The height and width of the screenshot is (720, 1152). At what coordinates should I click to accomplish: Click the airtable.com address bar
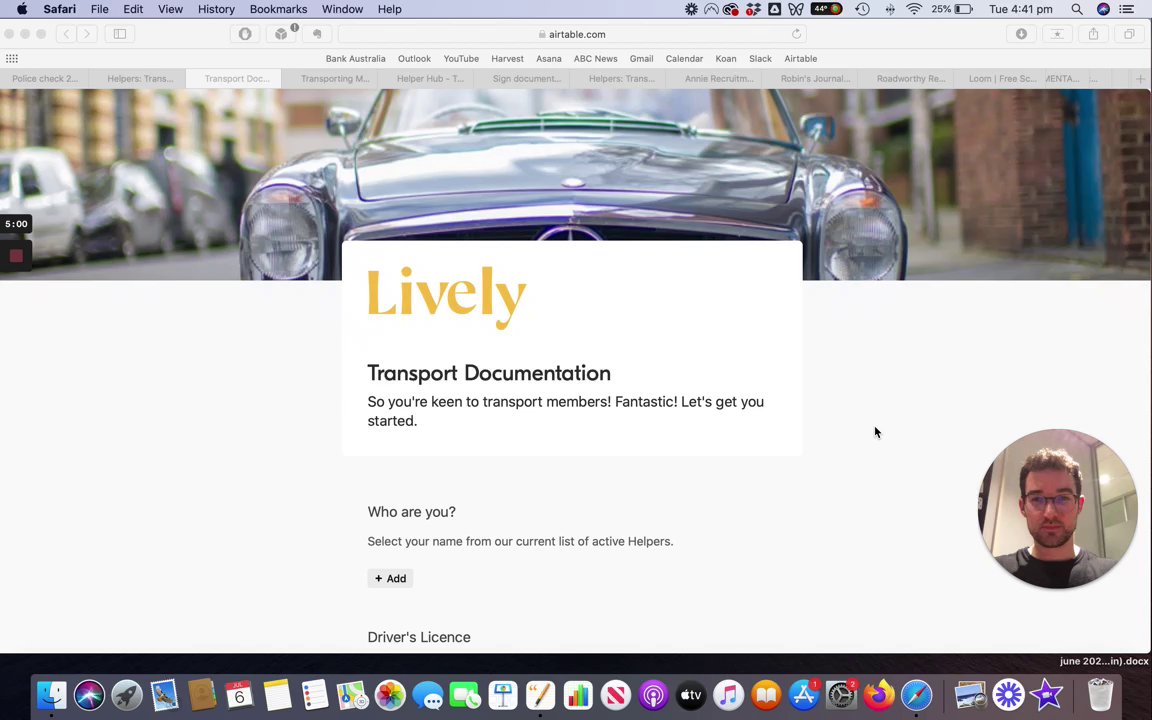coord(572,34)
